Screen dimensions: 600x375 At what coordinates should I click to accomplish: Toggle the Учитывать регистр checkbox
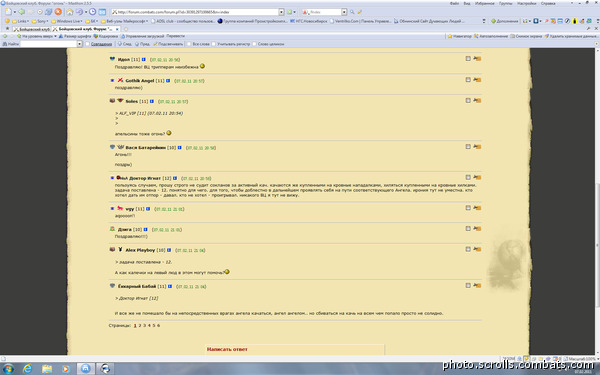coord(214,44)
